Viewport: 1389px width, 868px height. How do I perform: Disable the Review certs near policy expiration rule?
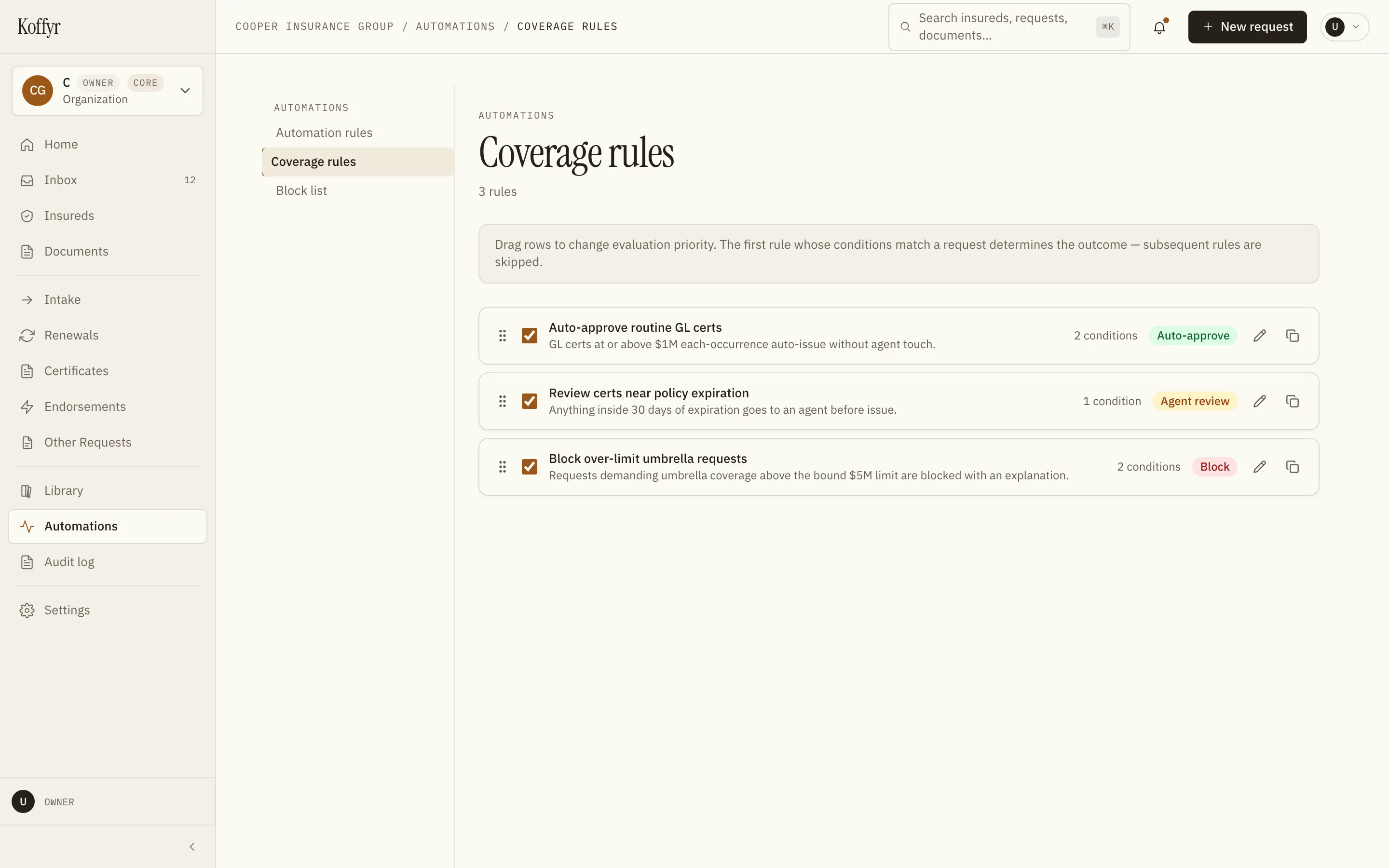tap(529, 401)
